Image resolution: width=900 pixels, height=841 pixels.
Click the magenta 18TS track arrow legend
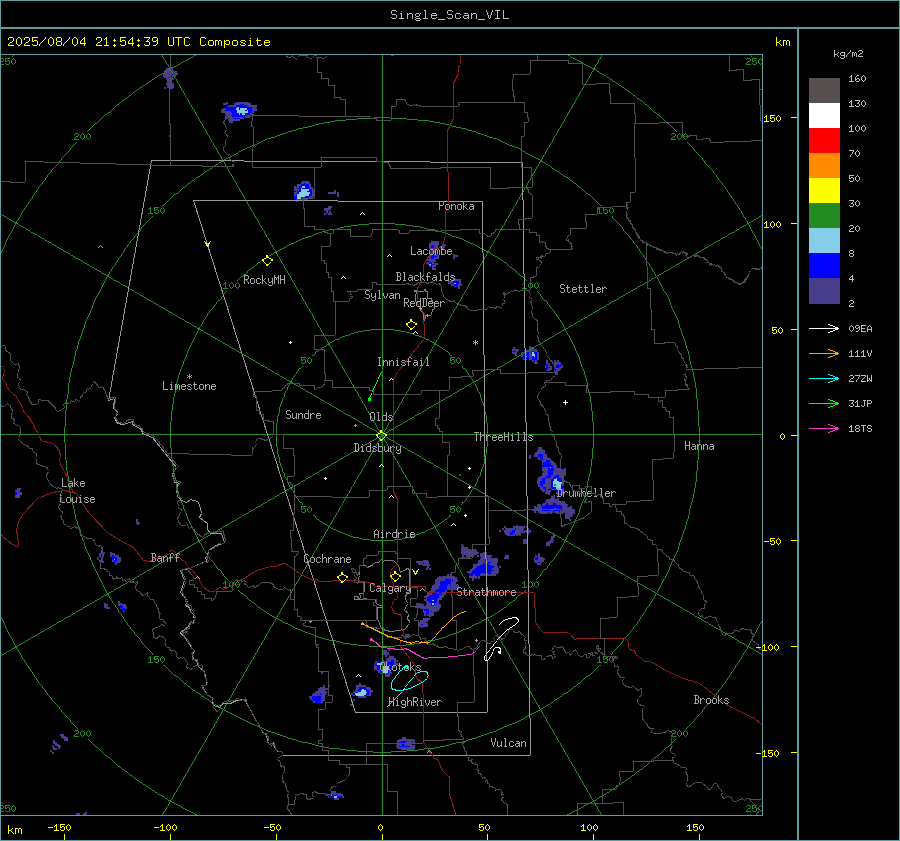(x=824, y=428)
